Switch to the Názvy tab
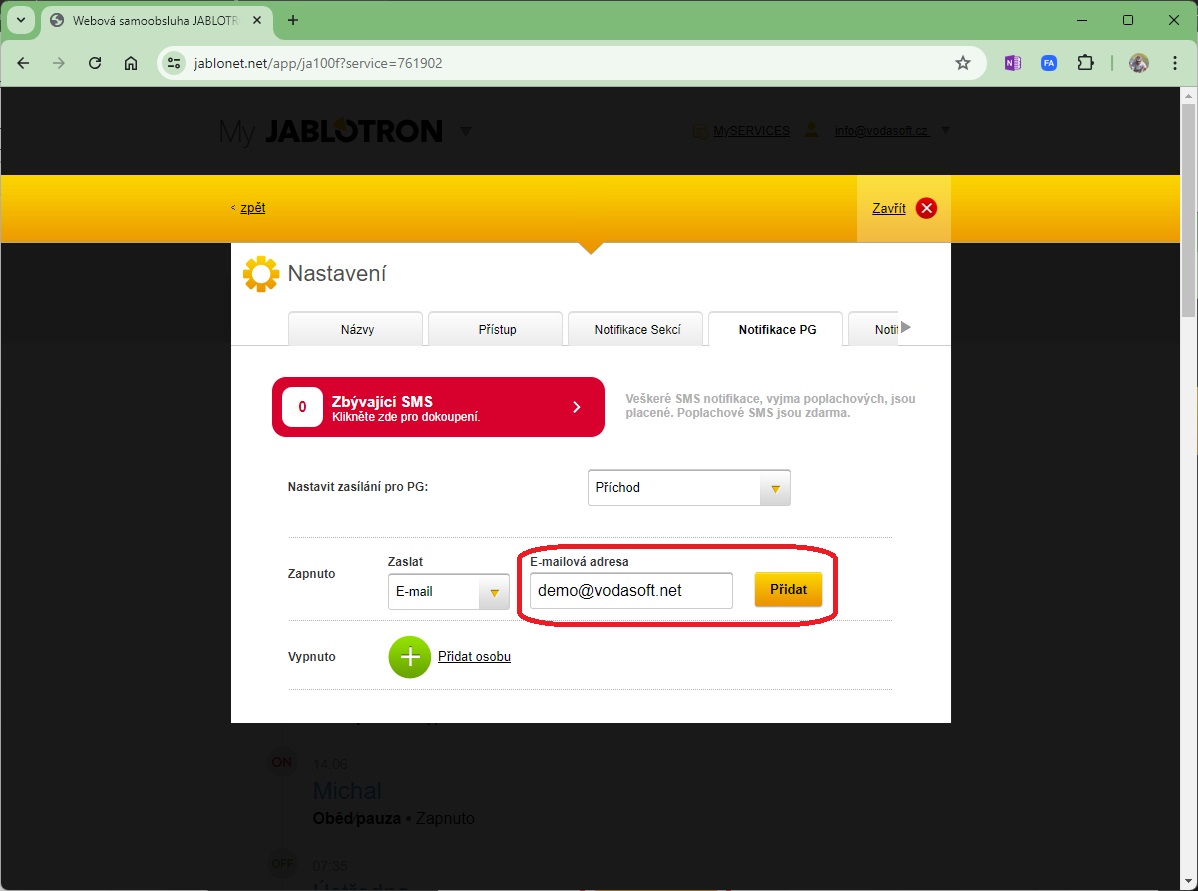1198x891 pixels. click(x=357, y=329)
